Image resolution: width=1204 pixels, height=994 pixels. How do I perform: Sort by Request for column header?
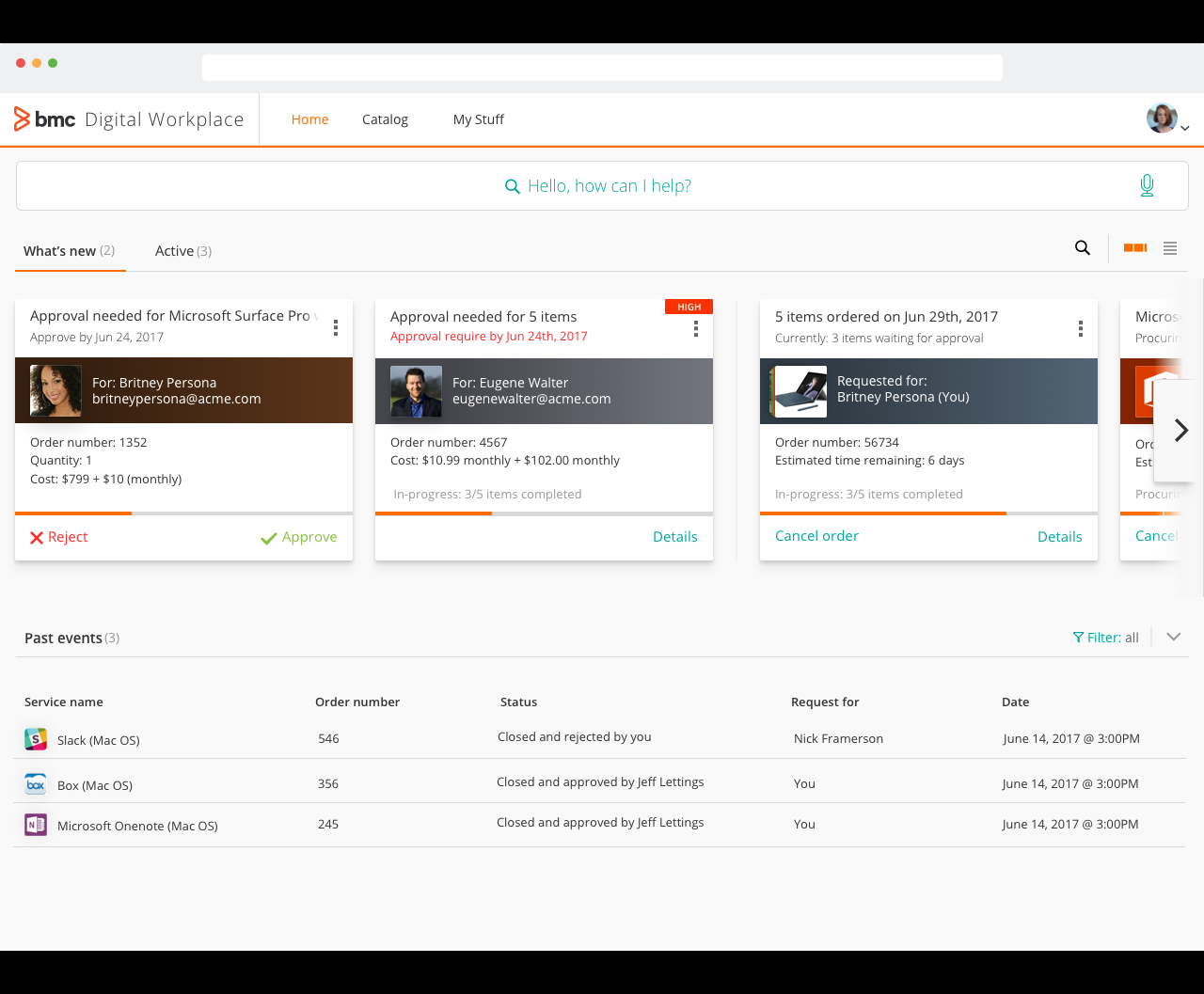825,702
